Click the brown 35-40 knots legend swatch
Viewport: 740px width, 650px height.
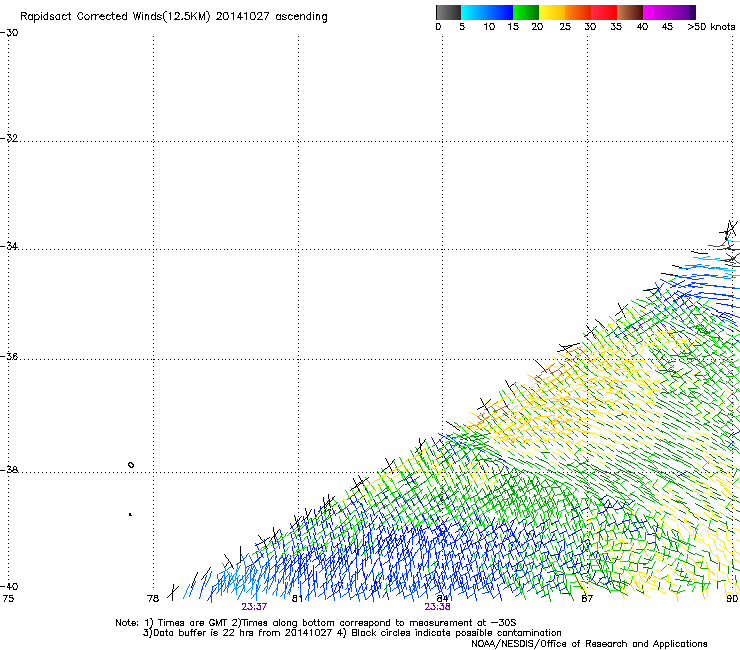tap(630, 12)
